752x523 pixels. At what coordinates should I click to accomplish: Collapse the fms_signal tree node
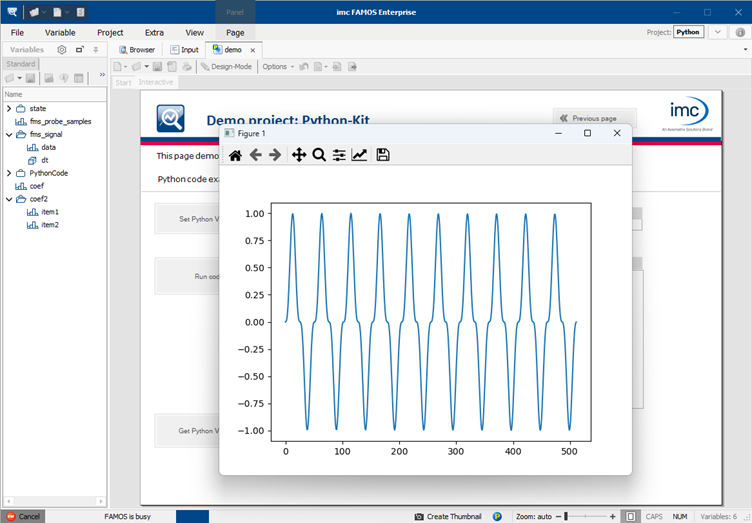pos(9,134)
